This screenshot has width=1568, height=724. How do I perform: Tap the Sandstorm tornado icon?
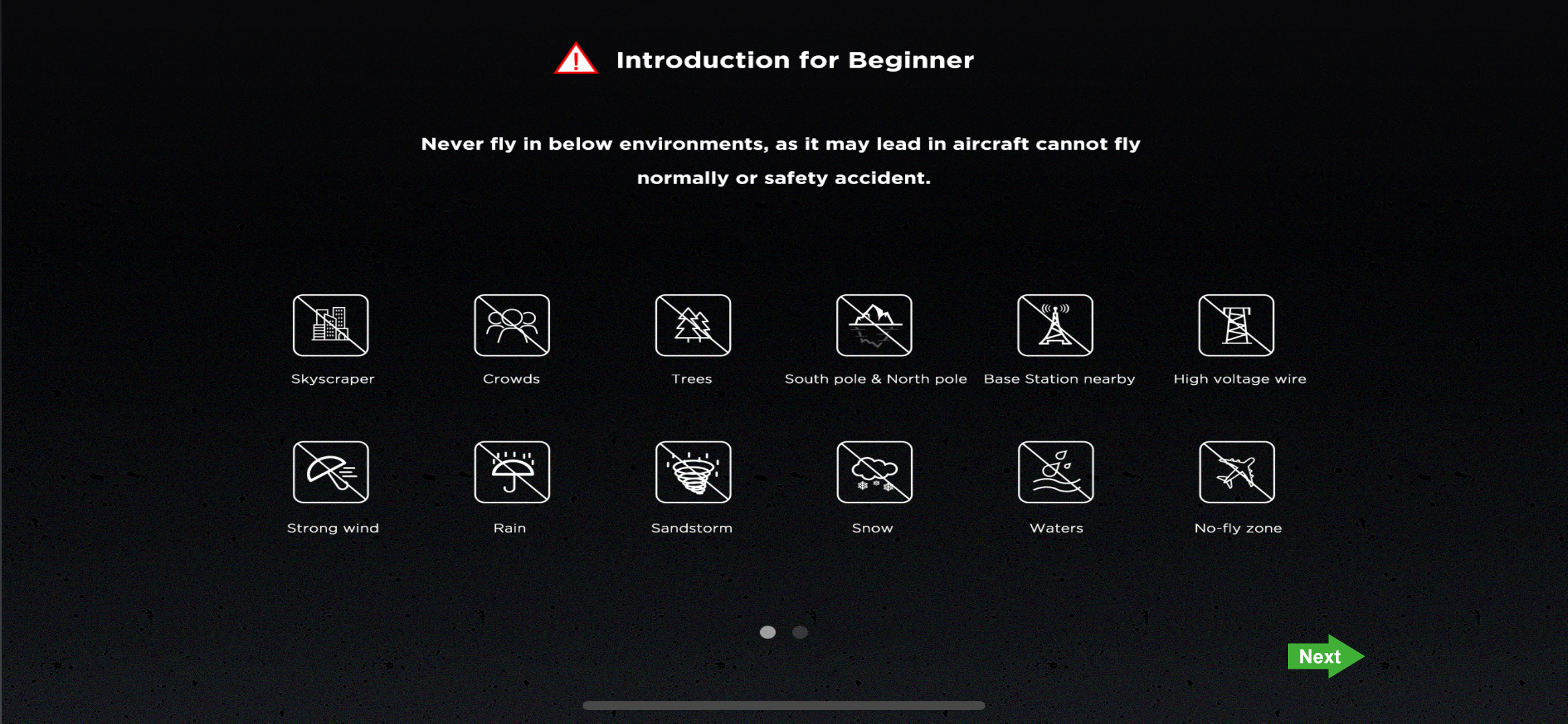coord(692,472)
